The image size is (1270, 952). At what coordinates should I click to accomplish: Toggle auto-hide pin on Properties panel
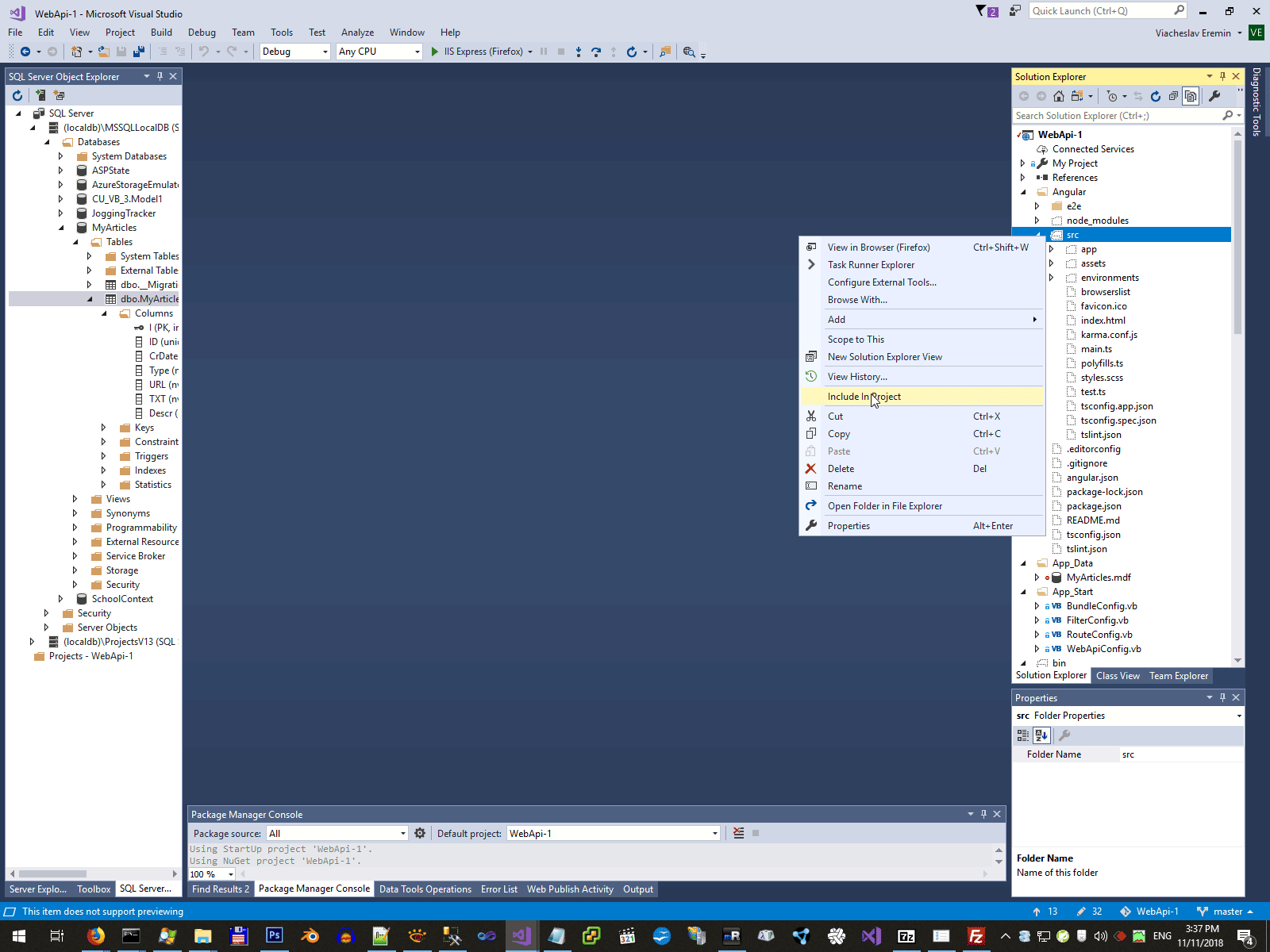click(x=1222, y=697)
